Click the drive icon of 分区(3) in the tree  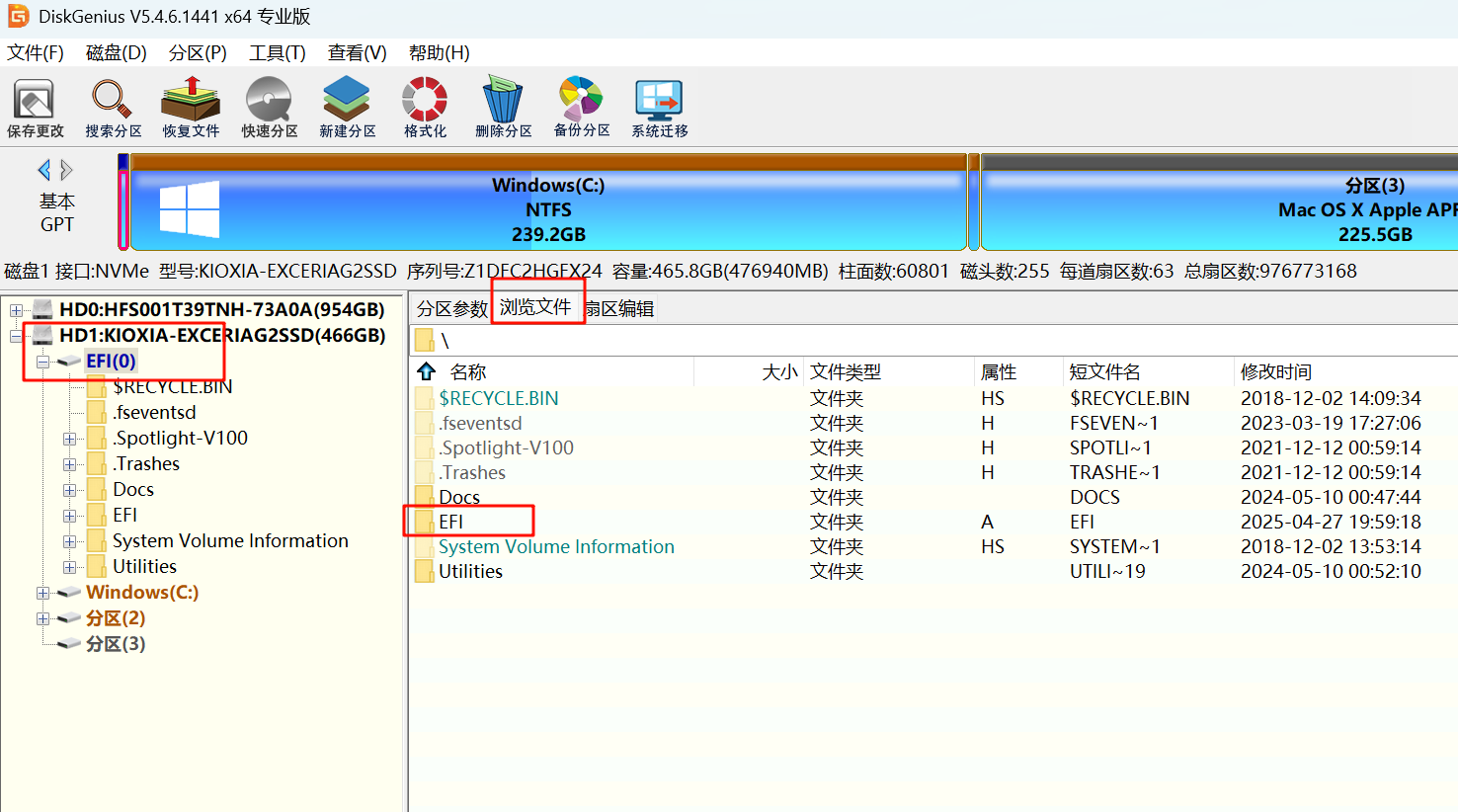click(68, 644)
